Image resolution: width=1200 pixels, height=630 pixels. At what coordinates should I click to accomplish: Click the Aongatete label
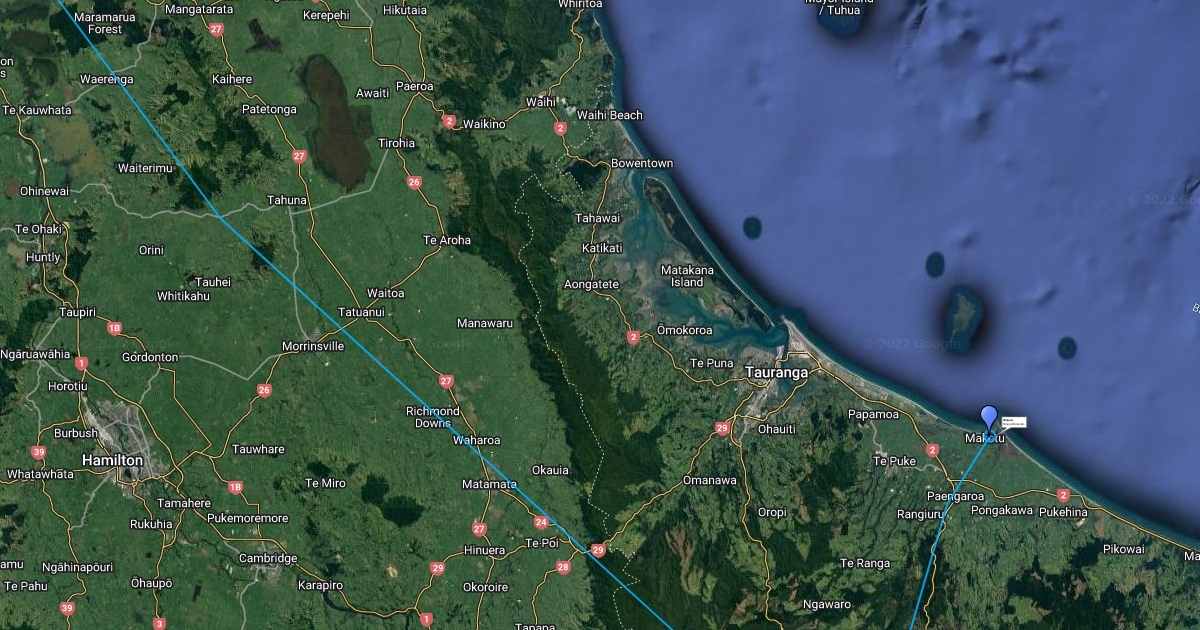click(591, 285)
